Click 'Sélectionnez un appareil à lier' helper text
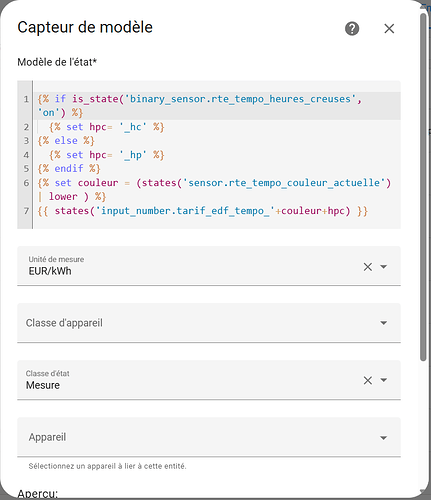The image size is (431, 500). click(107, 466)
